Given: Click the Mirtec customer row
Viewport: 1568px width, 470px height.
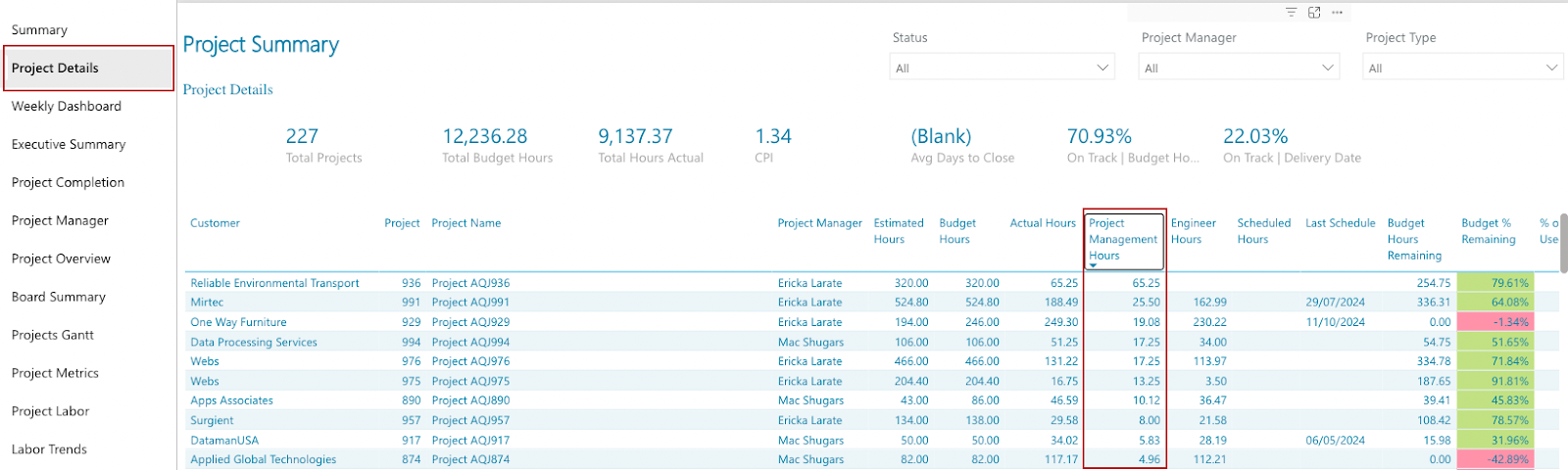Looking at the screenshot, I should coord(207,303).
